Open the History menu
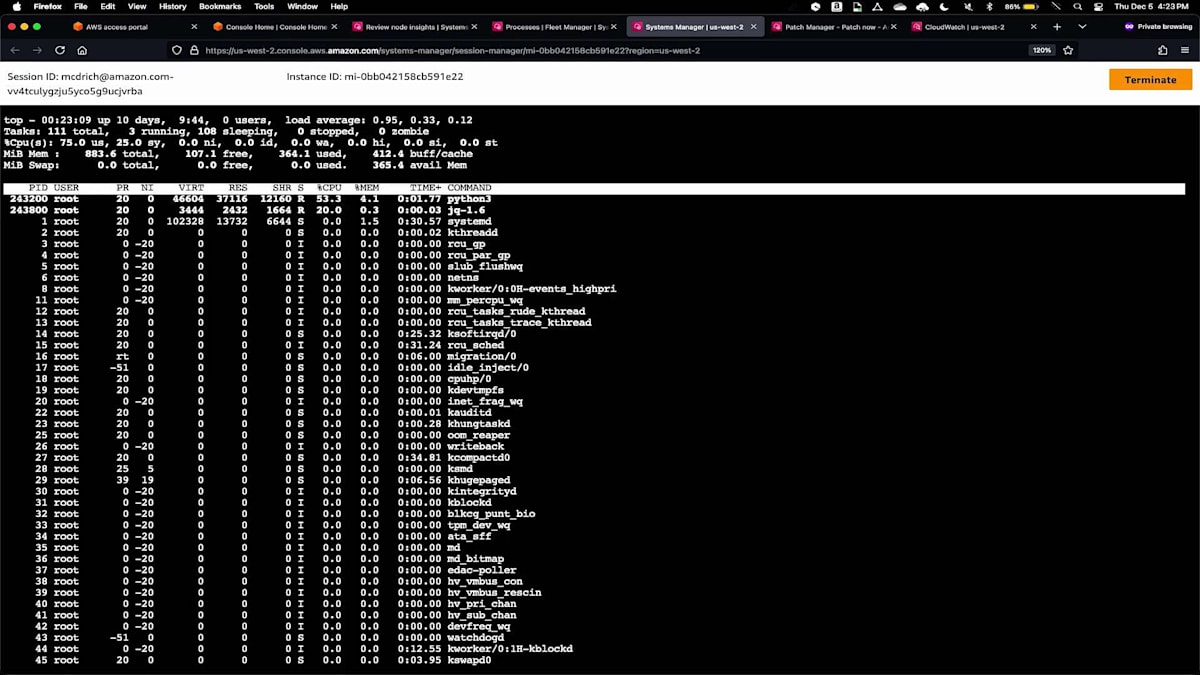 [x=172, y=6]
